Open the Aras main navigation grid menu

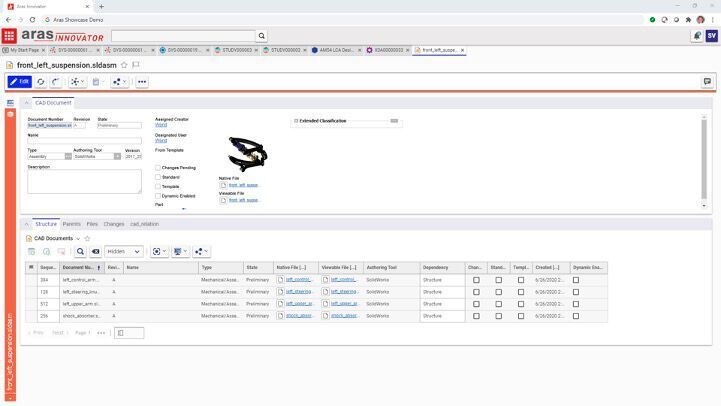tap(9, 36)
